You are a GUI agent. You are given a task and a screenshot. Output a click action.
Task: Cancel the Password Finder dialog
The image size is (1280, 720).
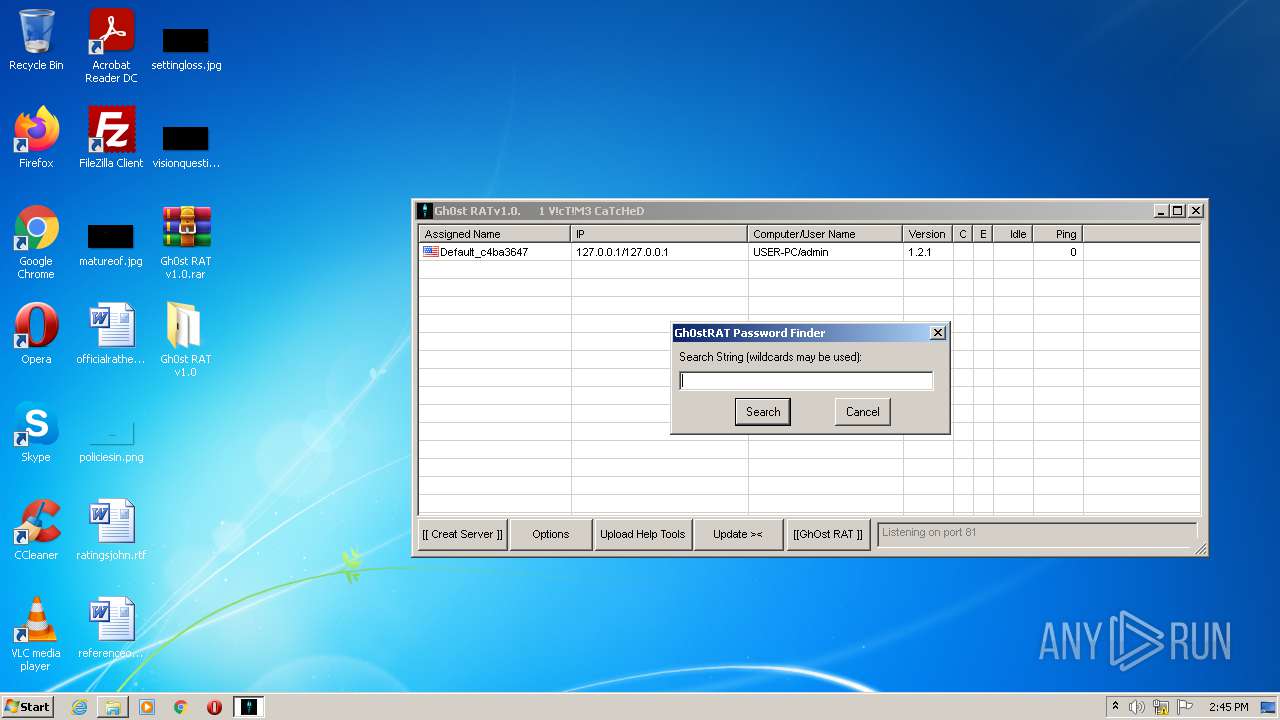point(862,412)
